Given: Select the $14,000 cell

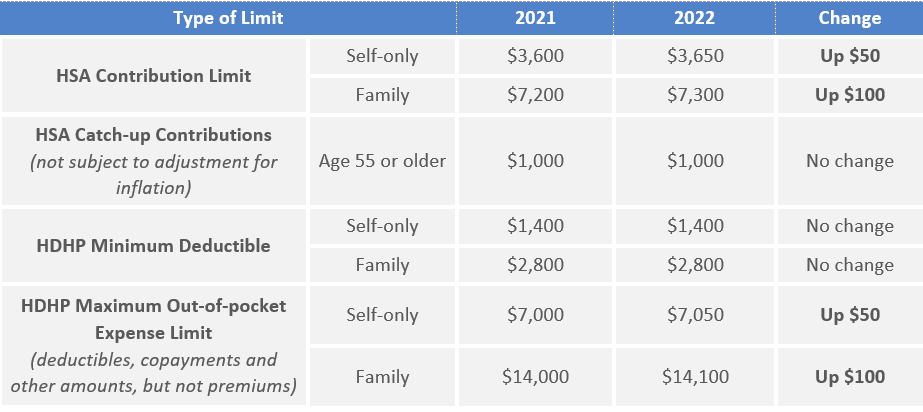Looking at the screenshot, I should coord(535,377).
